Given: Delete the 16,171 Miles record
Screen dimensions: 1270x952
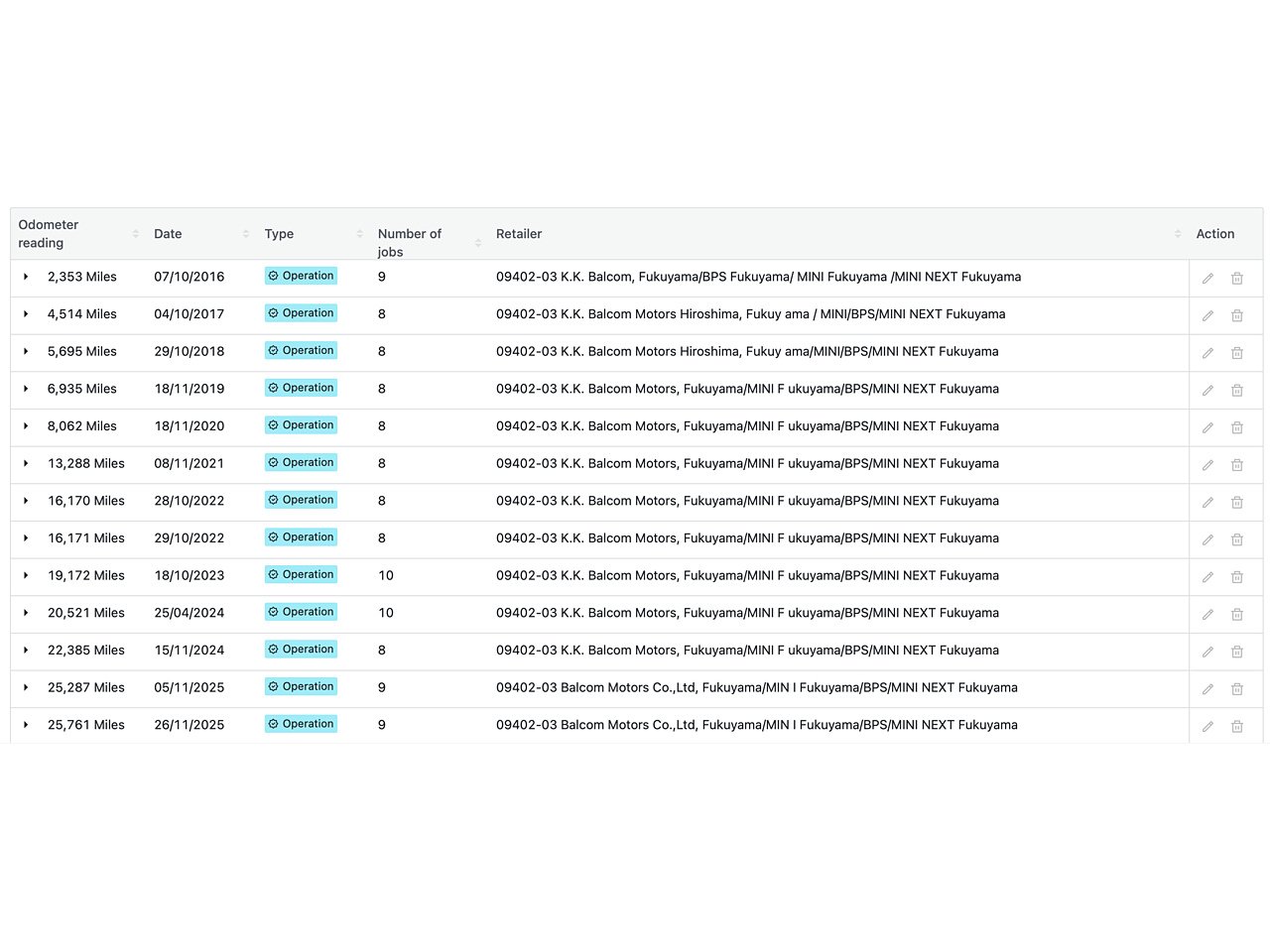Looking at the screenshot, I should click(x=1237, y=539).
